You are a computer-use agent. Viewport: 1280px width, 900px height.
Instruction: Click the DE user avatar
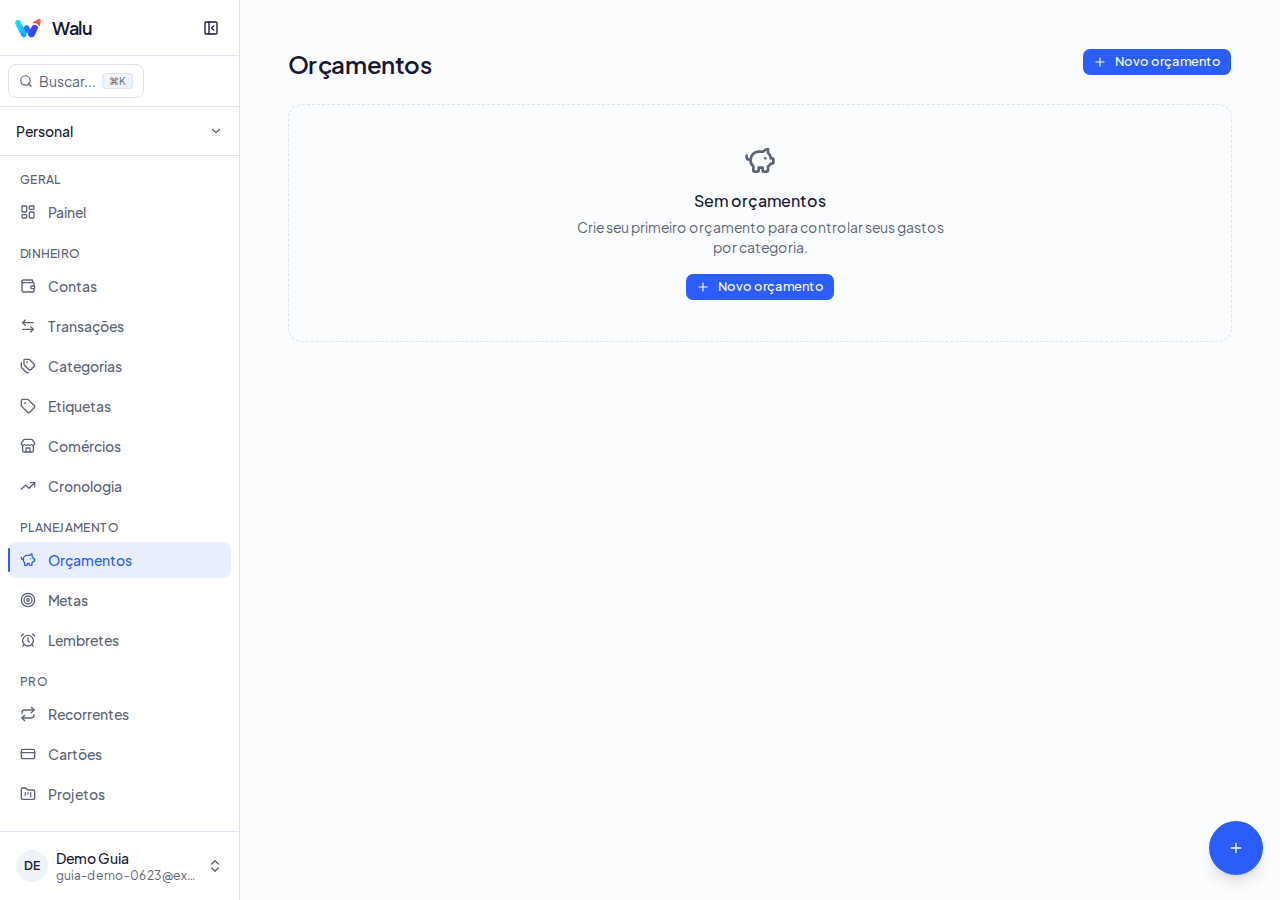click(32, 866)
